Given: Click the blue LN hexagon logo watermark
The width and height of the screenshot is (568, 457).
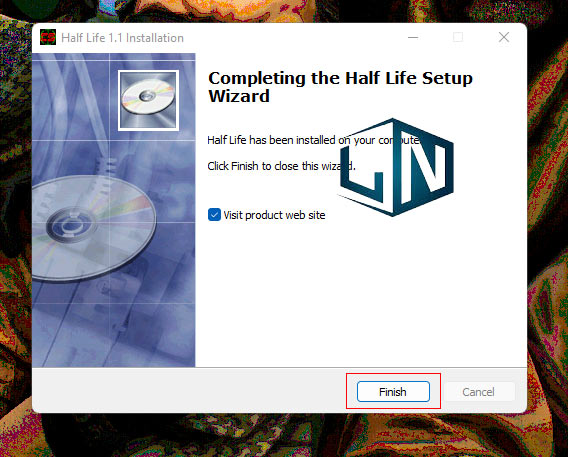Looking at the screenshot, I should click(x=396, y=167).
